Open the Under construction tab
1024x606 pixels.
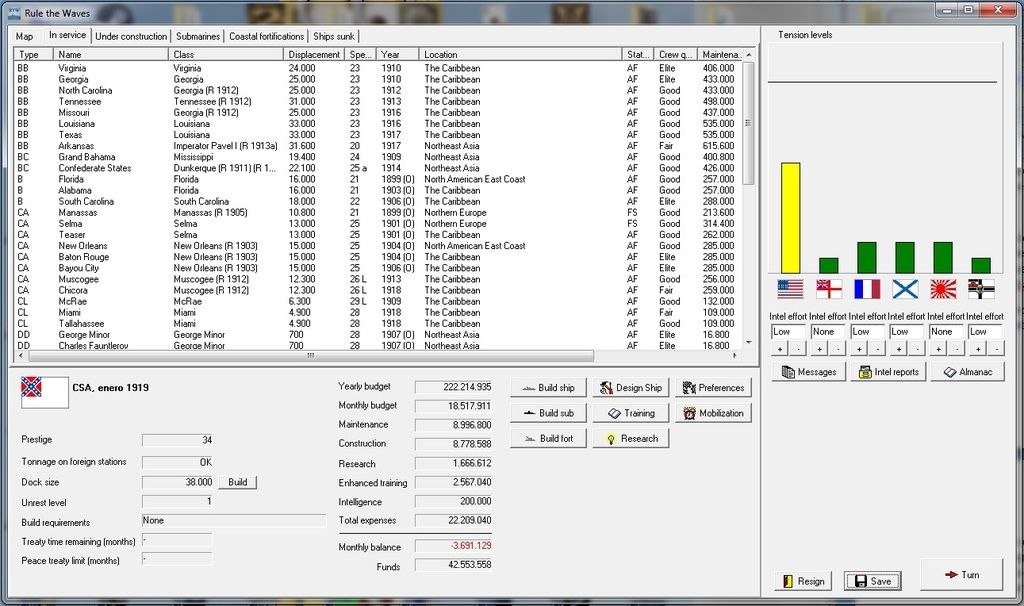[x=131, y=37]
